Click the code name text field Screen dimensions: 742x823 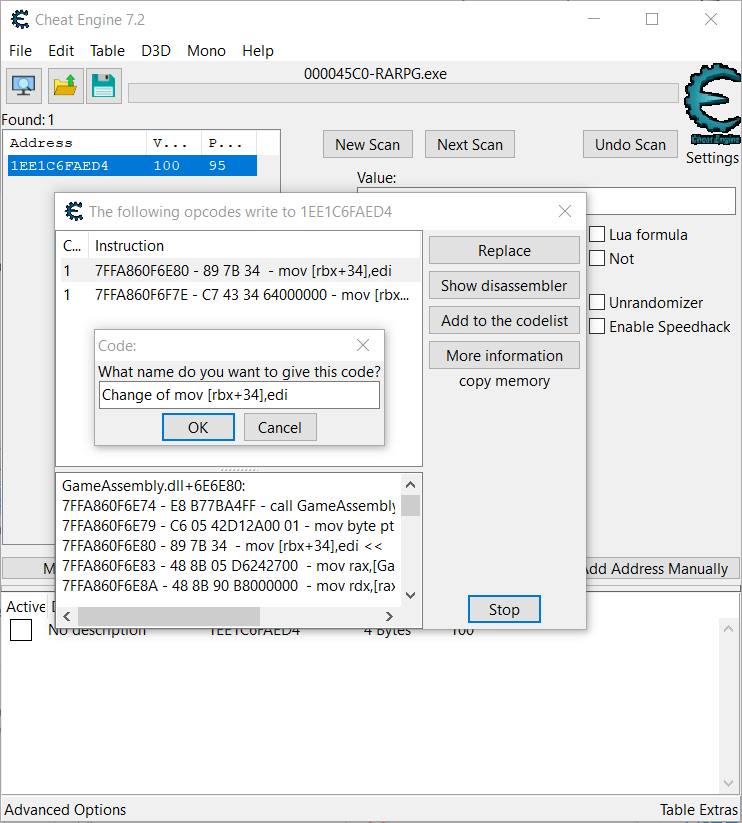pyautogui.click(x=239, y=395)
